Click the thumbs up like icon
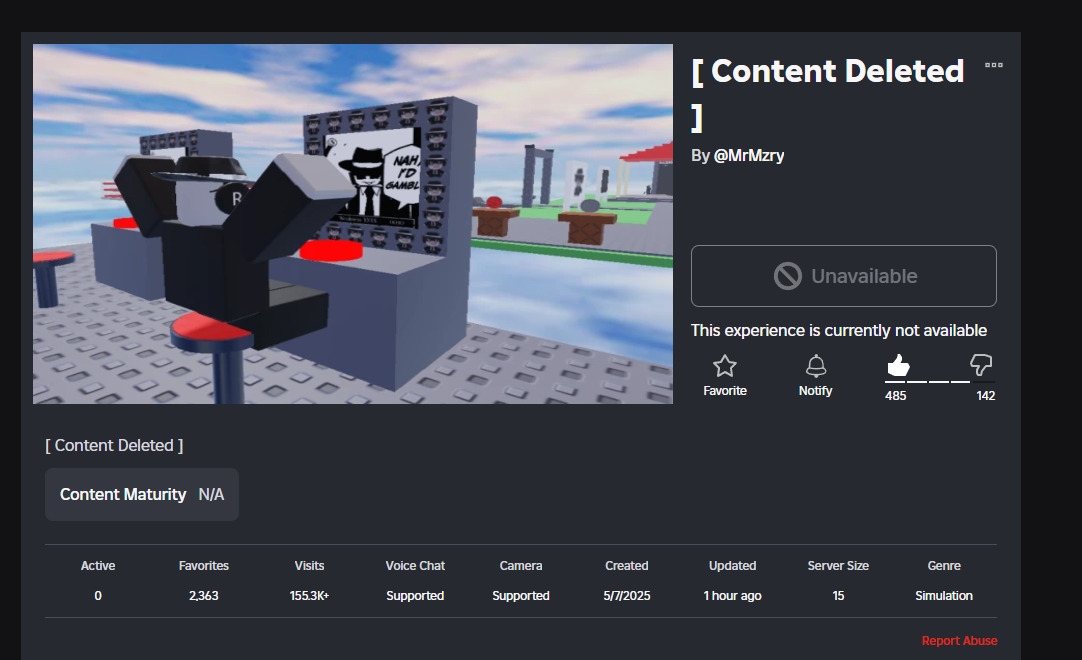1082x660 pixels. [898, 365]
